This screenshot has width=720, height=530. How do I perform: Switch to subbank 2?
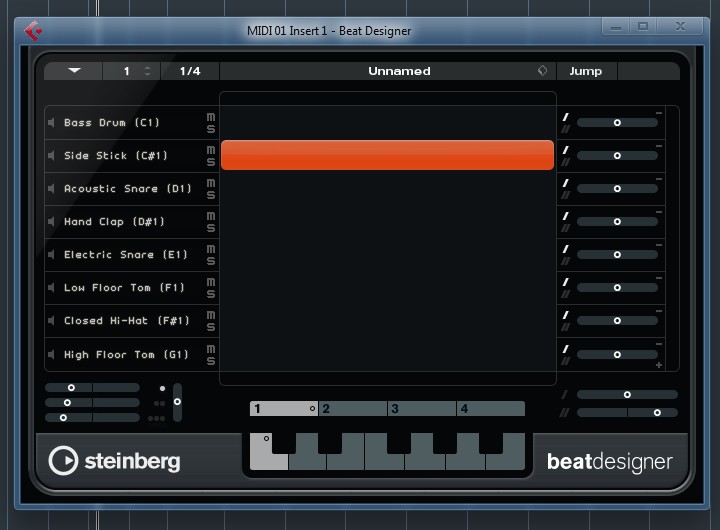click(353, 409)
